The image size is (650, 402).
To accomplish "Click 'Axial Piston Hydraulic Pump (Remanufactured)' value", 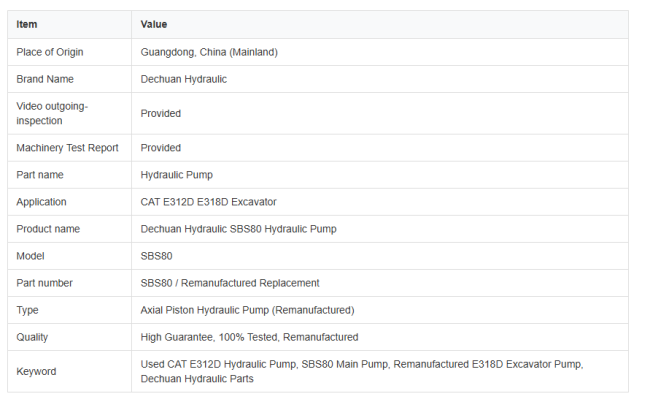I will pyautogui.click(x=247, y=310).
